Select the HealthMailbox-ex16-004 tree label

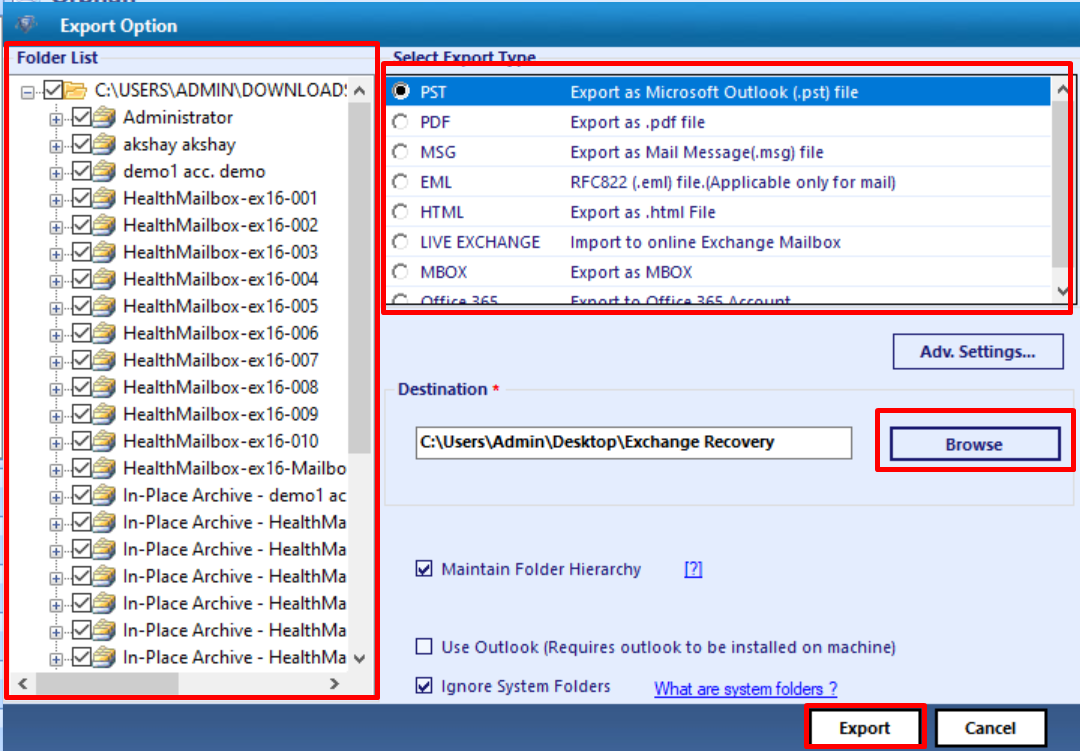pyautogui.click(x=220, y=279)
